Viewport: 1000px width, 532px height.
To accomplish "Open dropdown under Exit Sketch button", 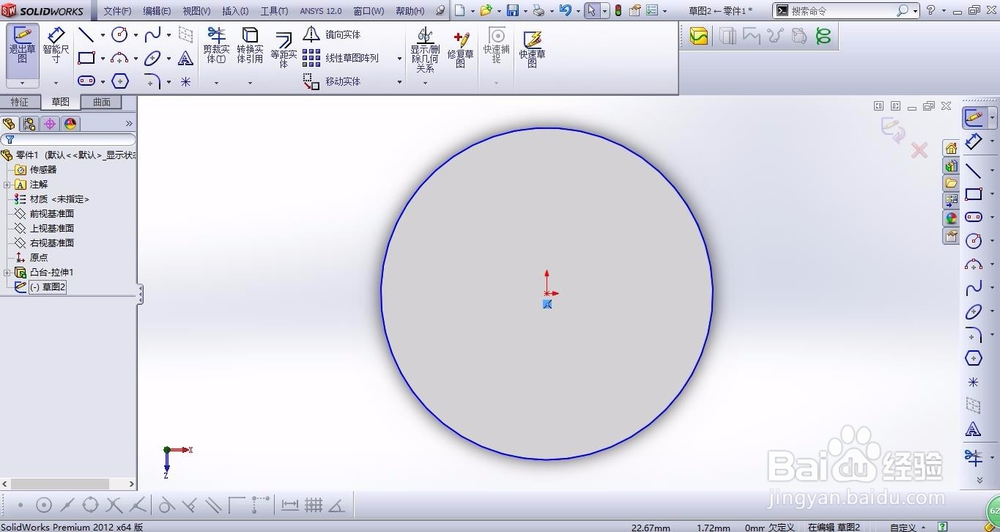I will (x=22, y=83).
